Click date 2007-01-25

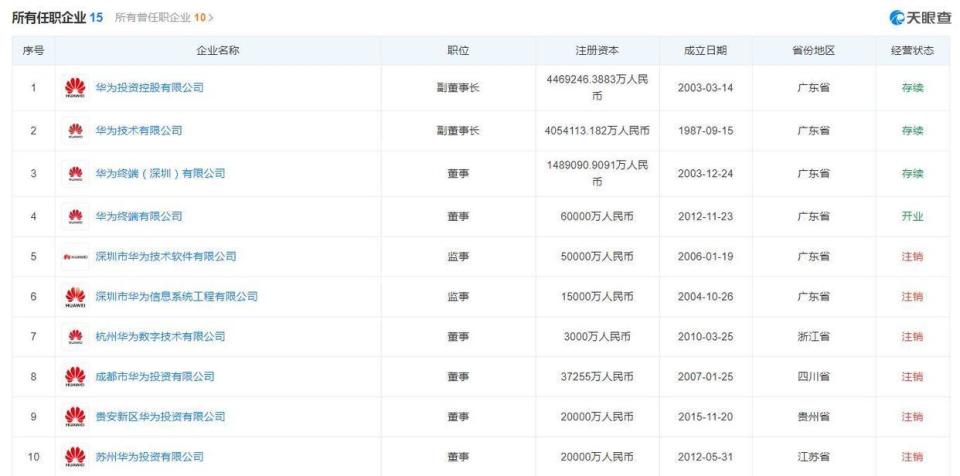point(705,377)
